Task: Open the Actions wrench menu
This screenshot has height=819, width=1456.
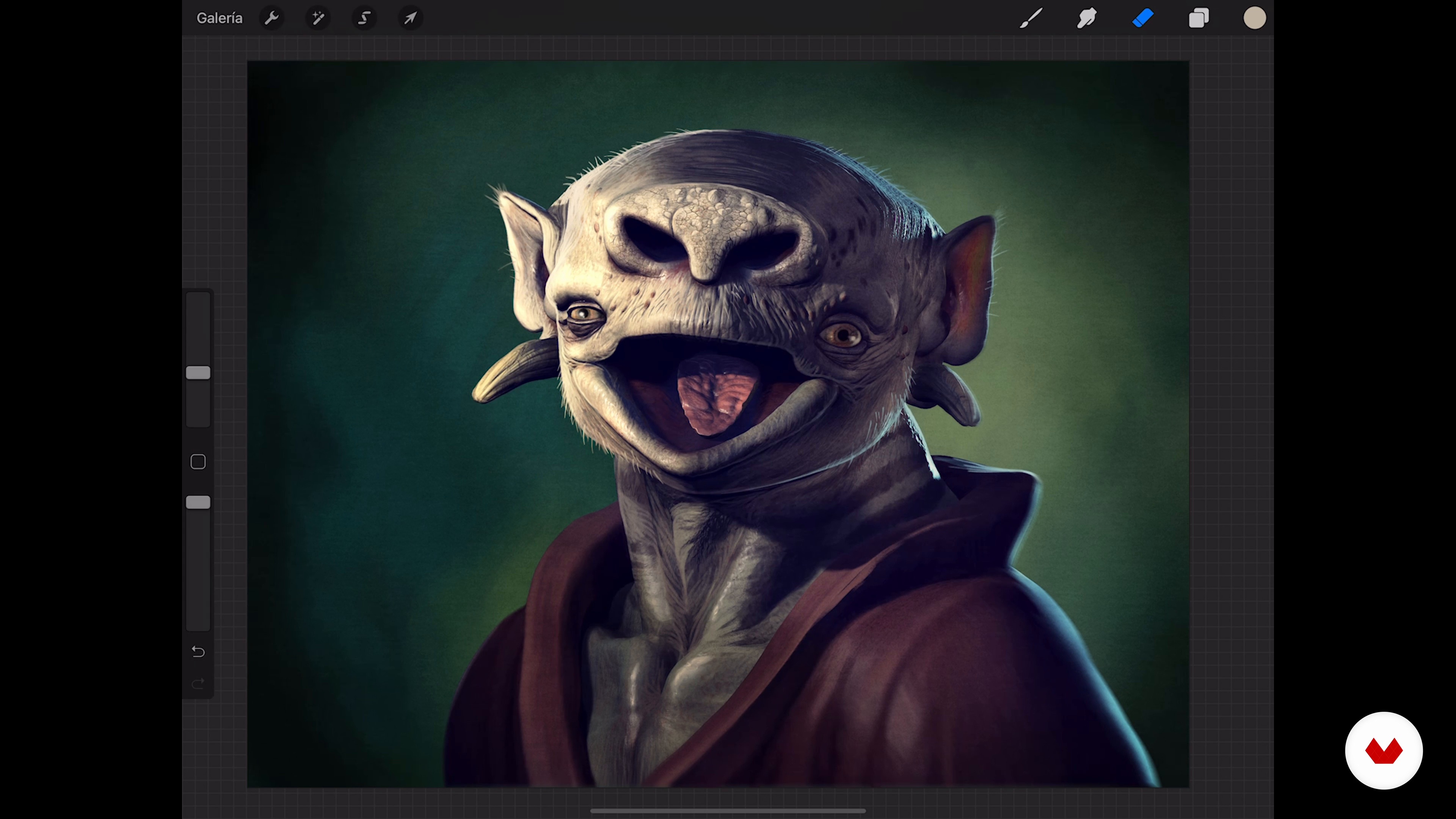Action: (272, 18)
